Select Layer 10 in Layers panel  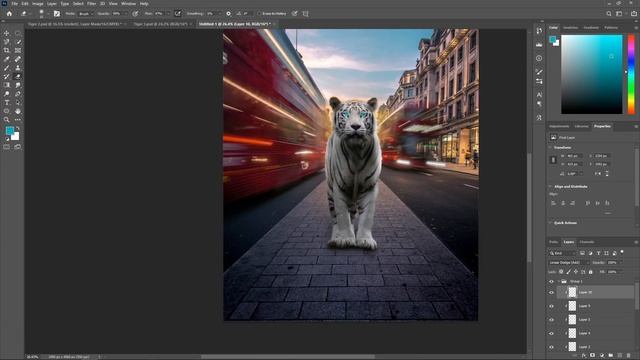pos(596,292)
